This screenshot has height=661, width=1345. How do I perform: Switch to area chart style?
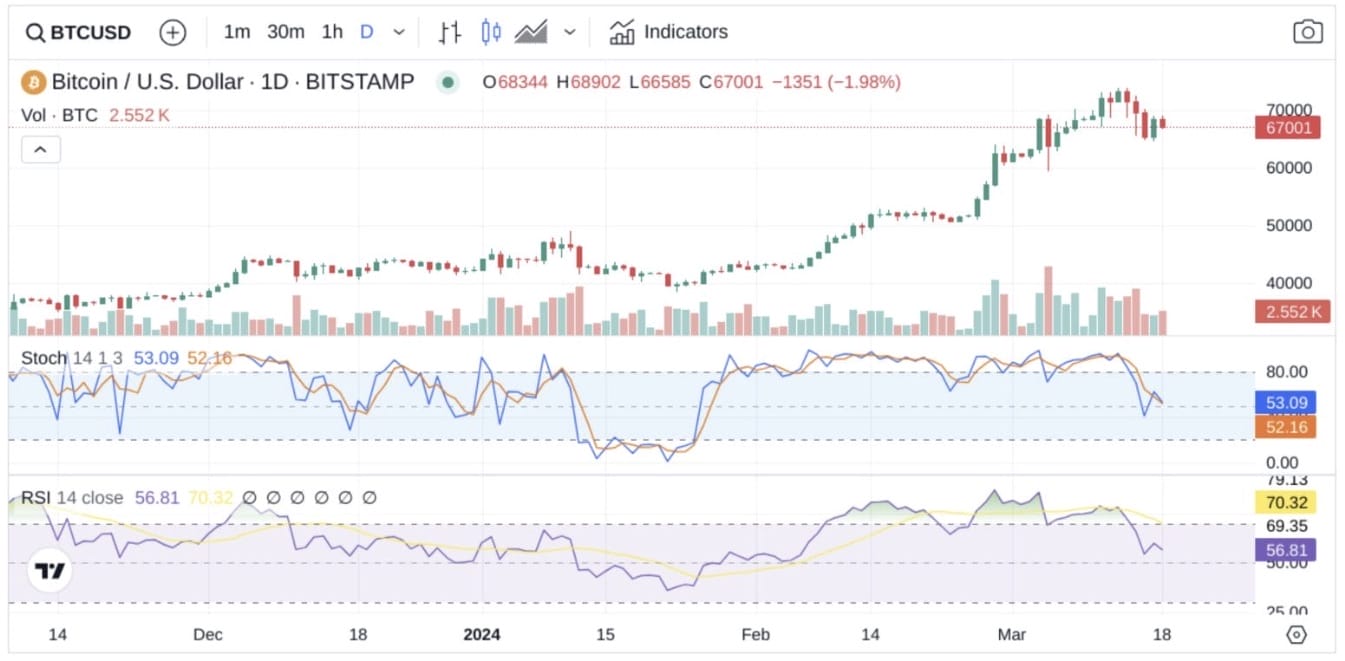click(x=531, y=32)
